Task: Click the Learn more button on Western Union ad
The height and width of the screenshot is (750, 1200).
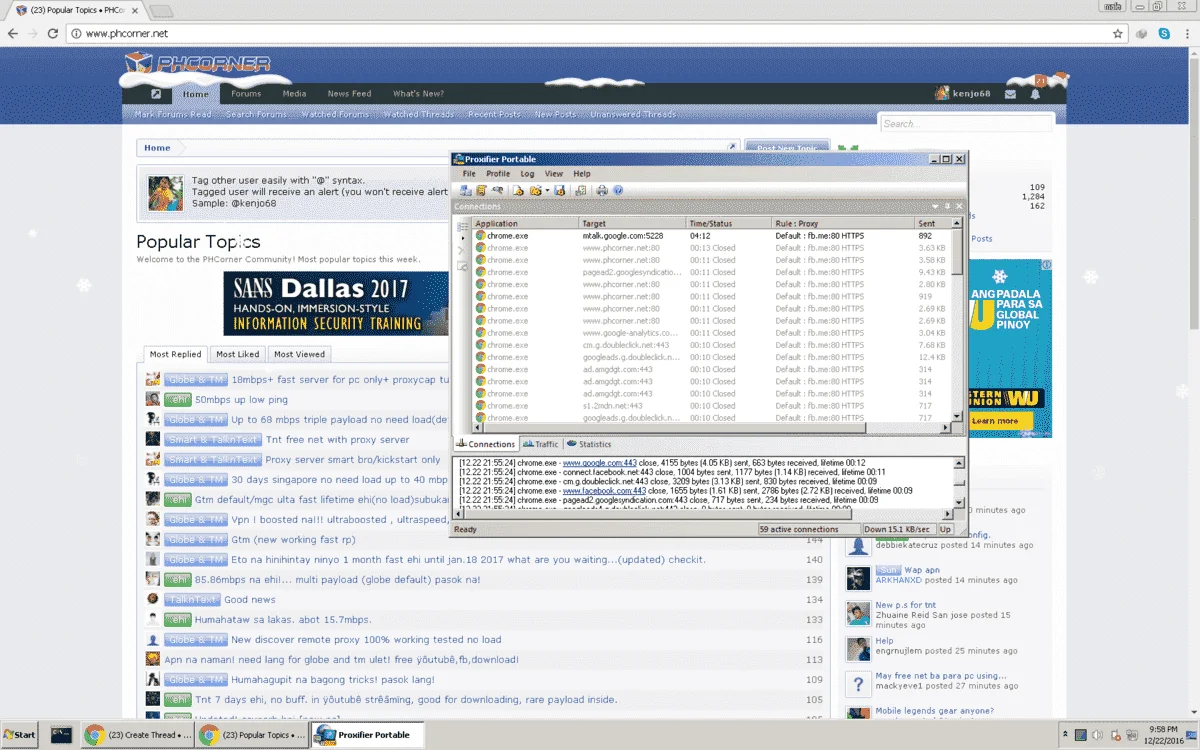Action: click(994, 421)
